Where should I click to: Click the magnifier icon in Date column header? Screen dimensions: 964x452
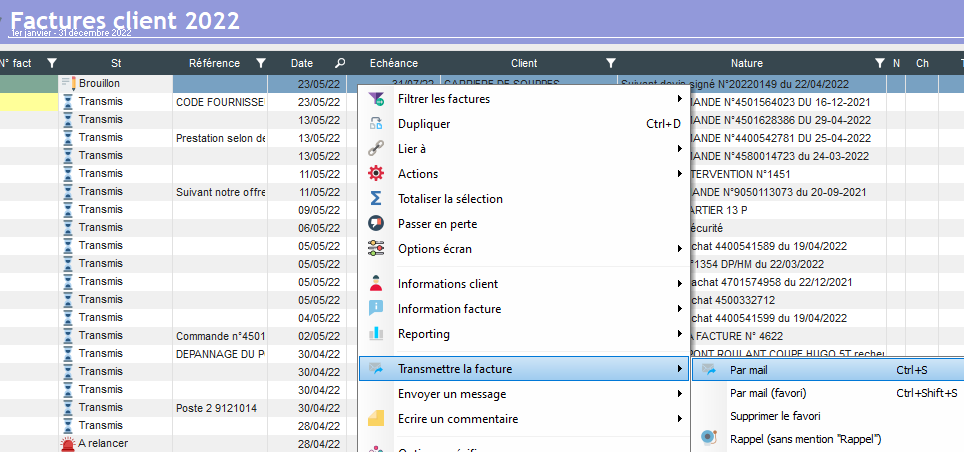[340, 63]
